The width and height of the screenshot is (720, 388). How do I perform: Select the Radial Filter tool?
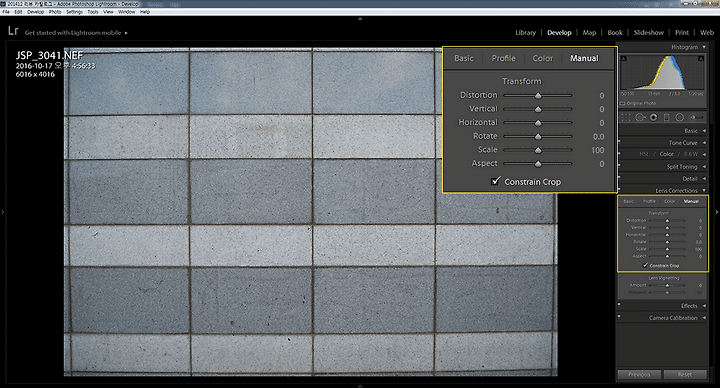(x=680, y=118)
